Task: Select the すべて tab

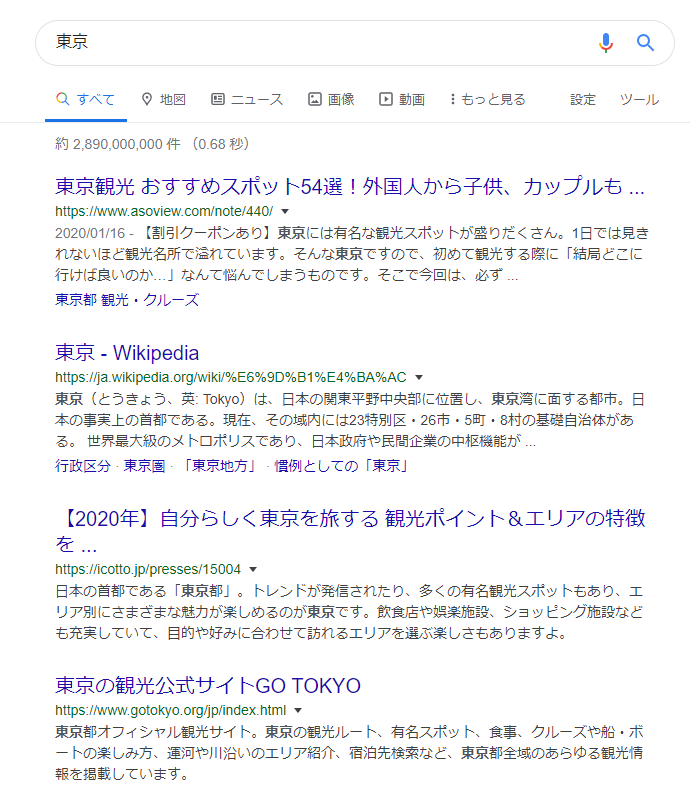Action: (86, 99)
